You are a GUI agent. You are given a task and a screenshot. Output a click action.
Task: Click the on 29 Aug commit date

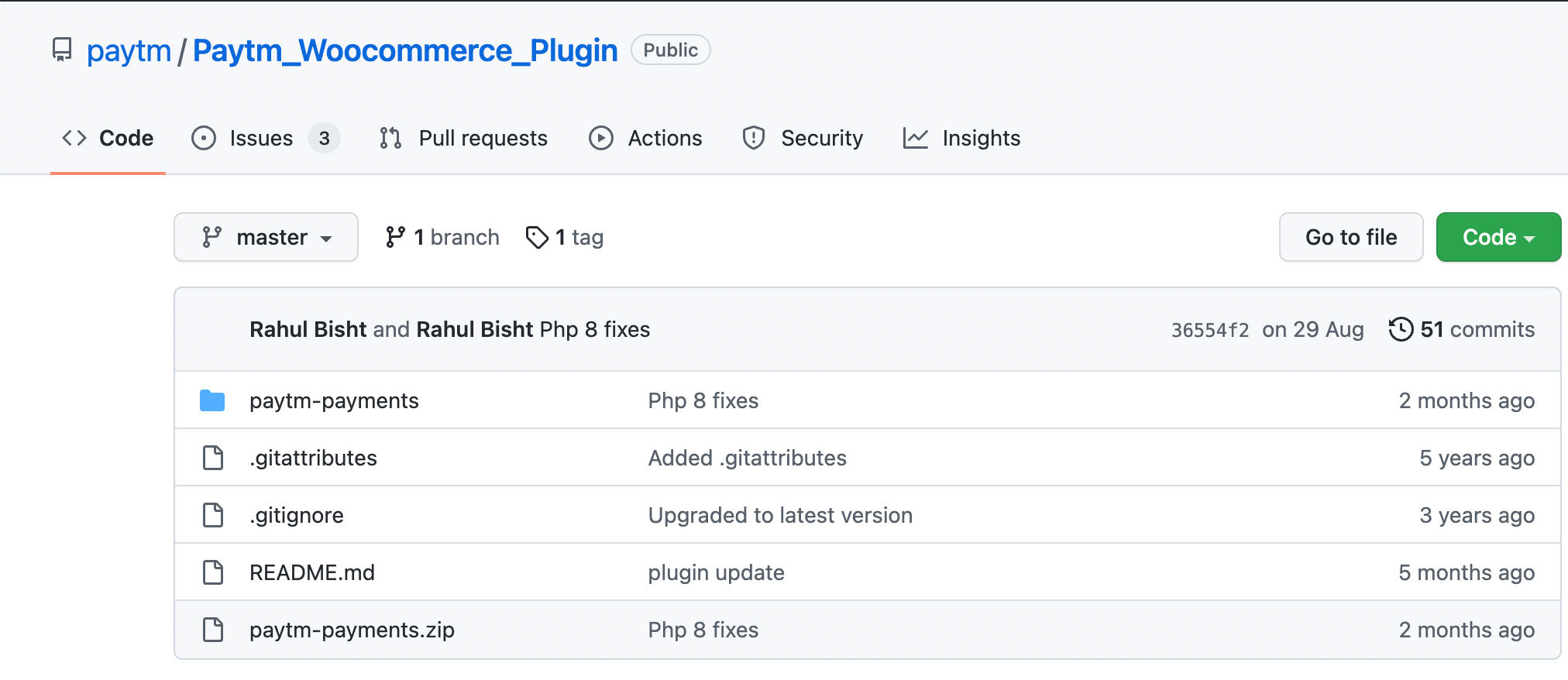pyautogui.click(x=1313, y=330)
